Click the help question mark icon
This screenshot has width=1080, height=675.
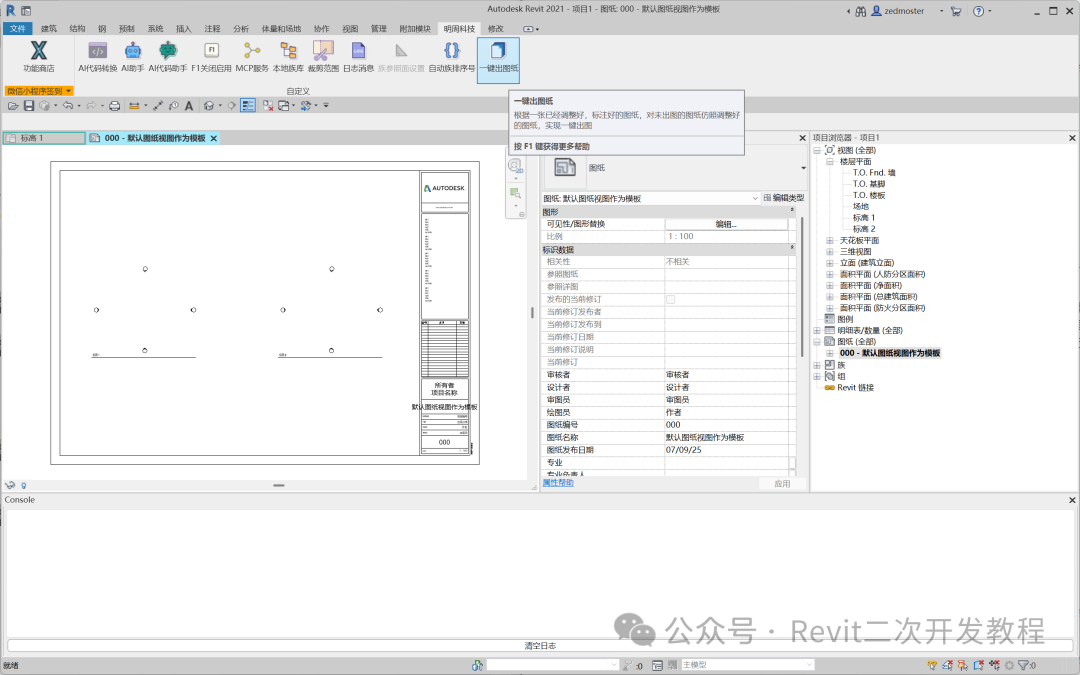[978, 11]
